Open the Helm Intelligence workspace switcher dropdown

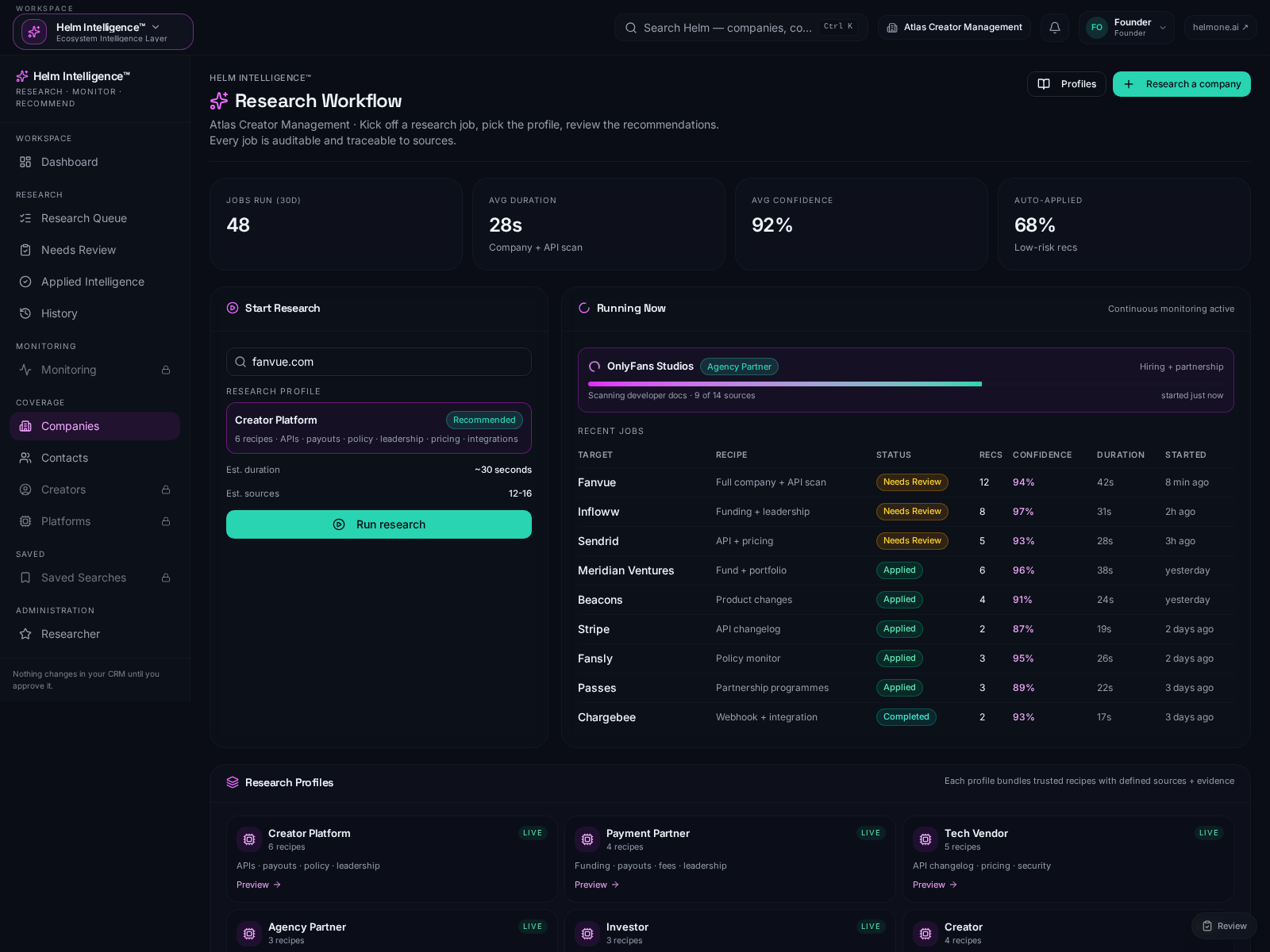[x=103, y=32]
